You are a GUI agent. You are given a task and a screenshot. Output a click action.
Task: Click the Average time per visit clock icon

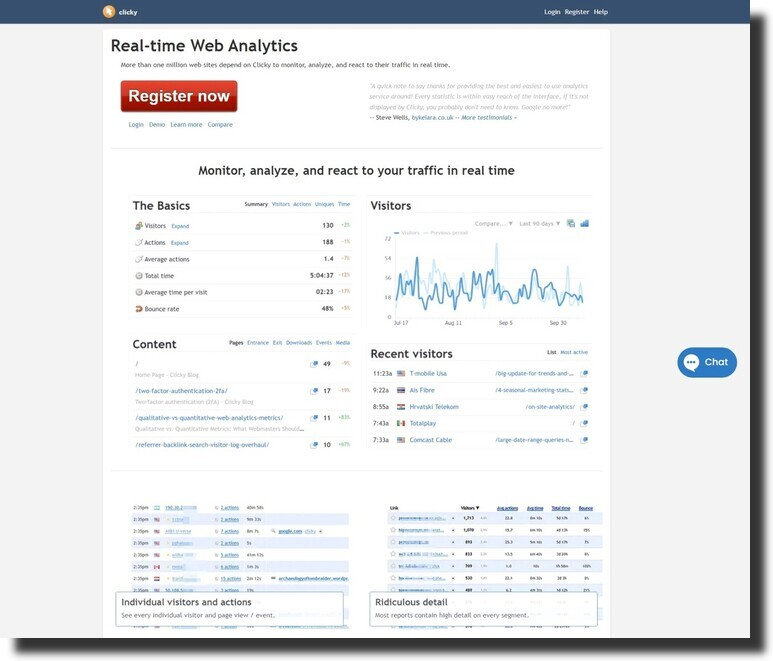(139, 292)
